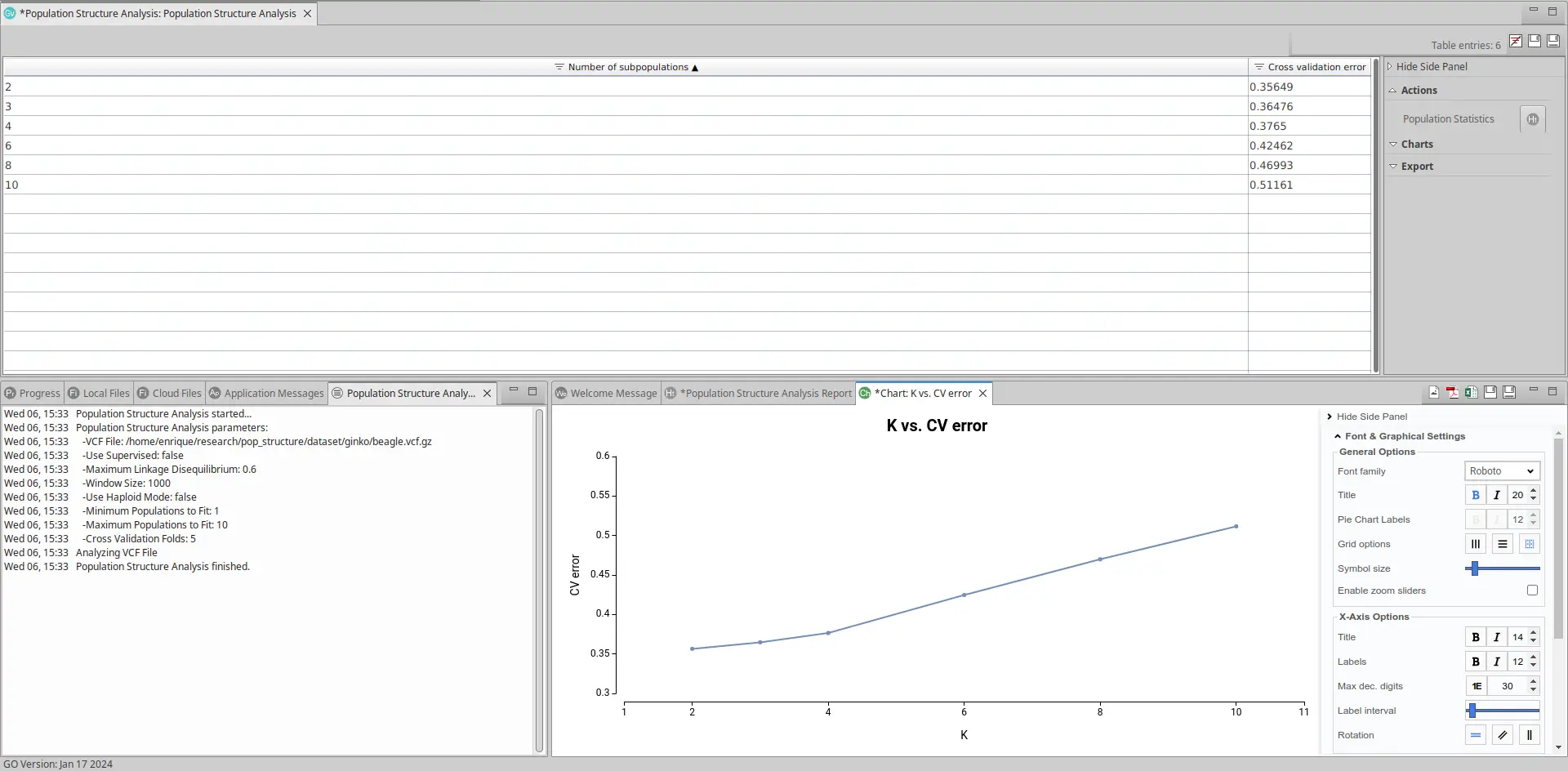Adjust the Symbol size slider
1568x771 pixels.
coord(1475,568)
